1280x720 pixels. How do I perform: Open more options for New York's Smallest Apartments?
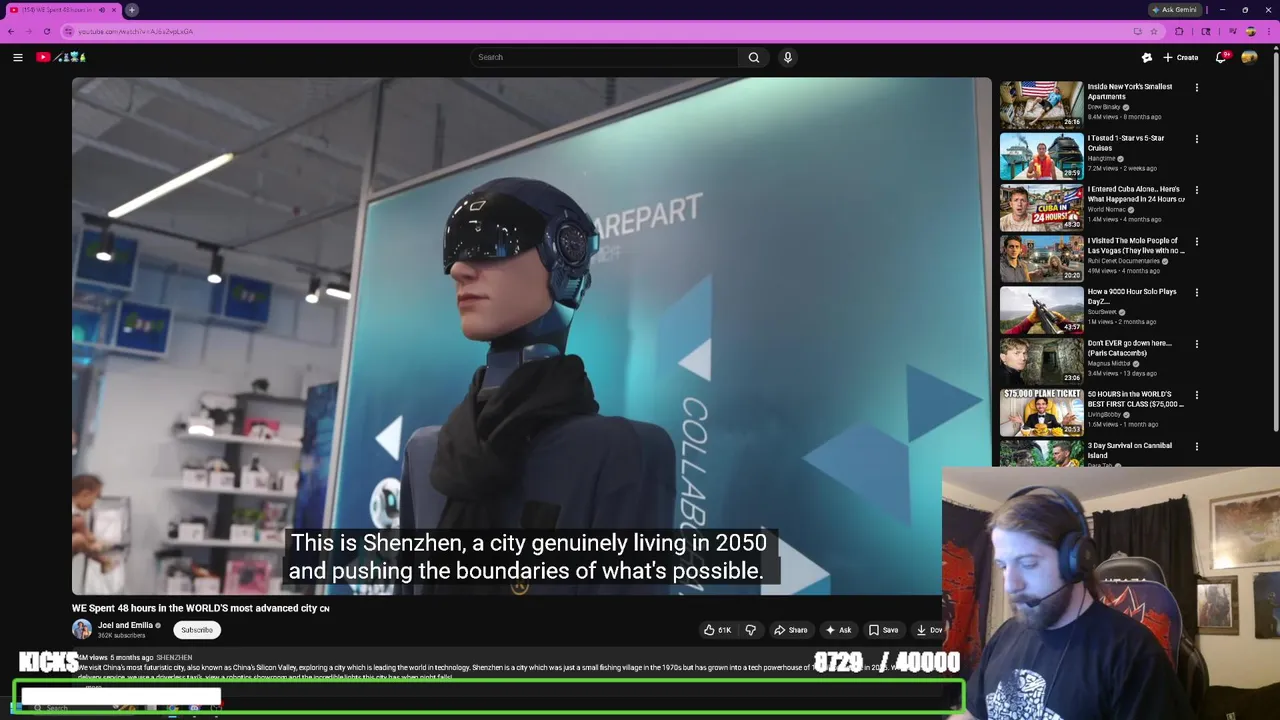coord(1196,87)
